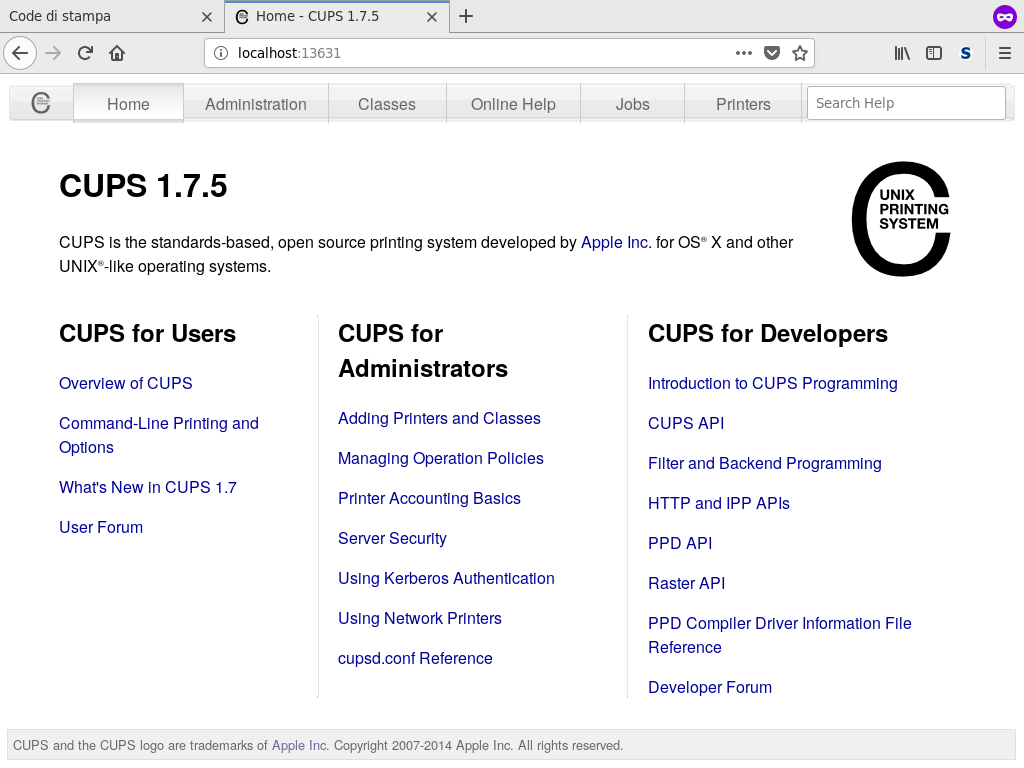Open Adding Printers and Classes link

439,418
